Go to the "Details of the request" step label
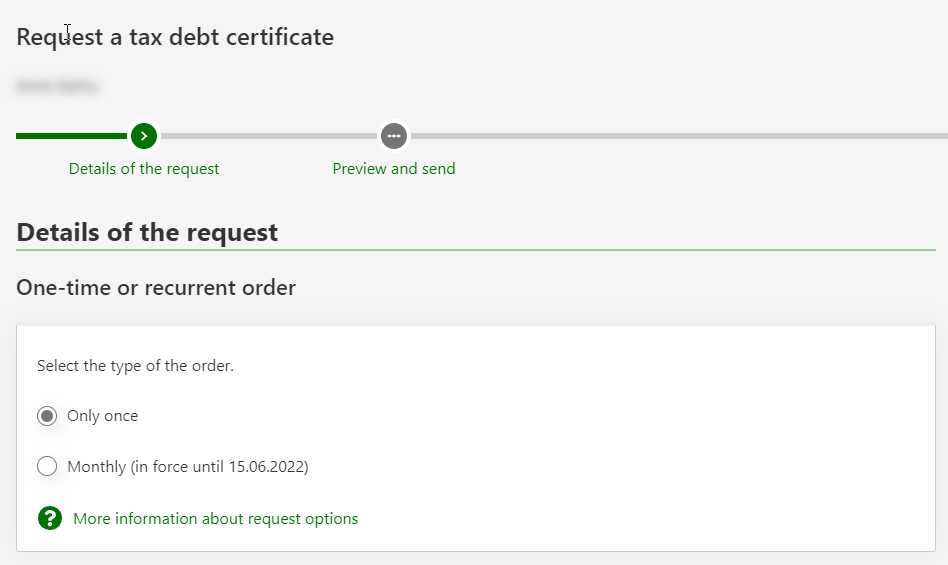 pos(144,169)
